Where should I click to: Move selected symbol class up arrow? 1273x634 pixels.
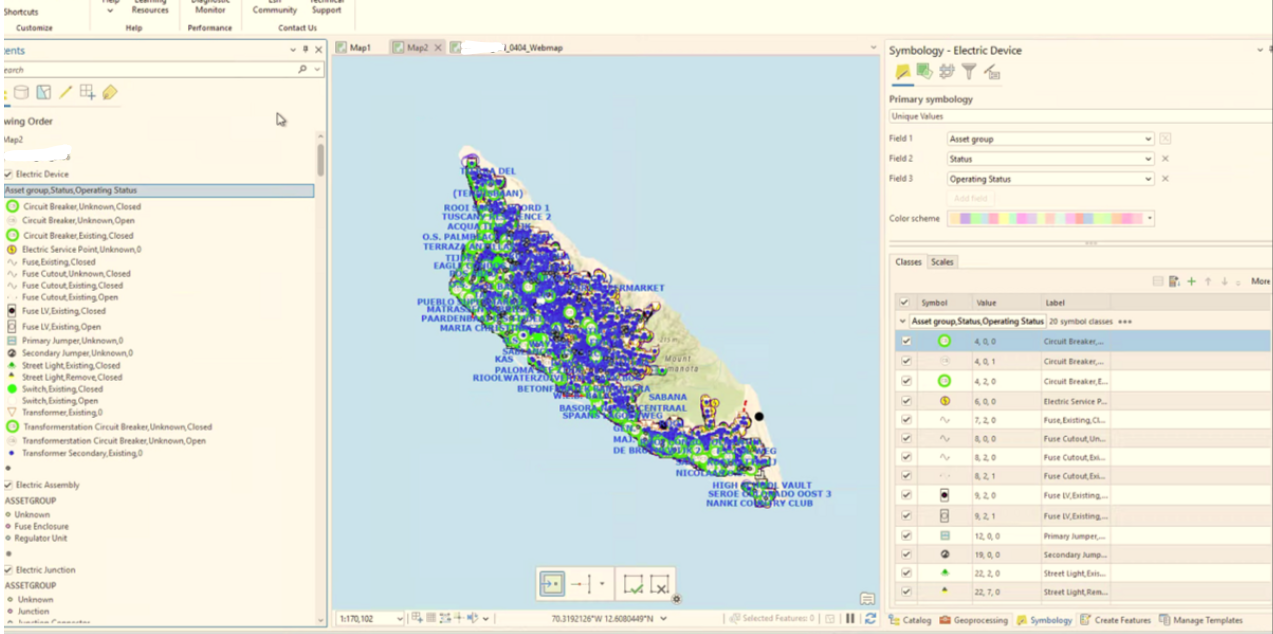tap(1208, 282)
